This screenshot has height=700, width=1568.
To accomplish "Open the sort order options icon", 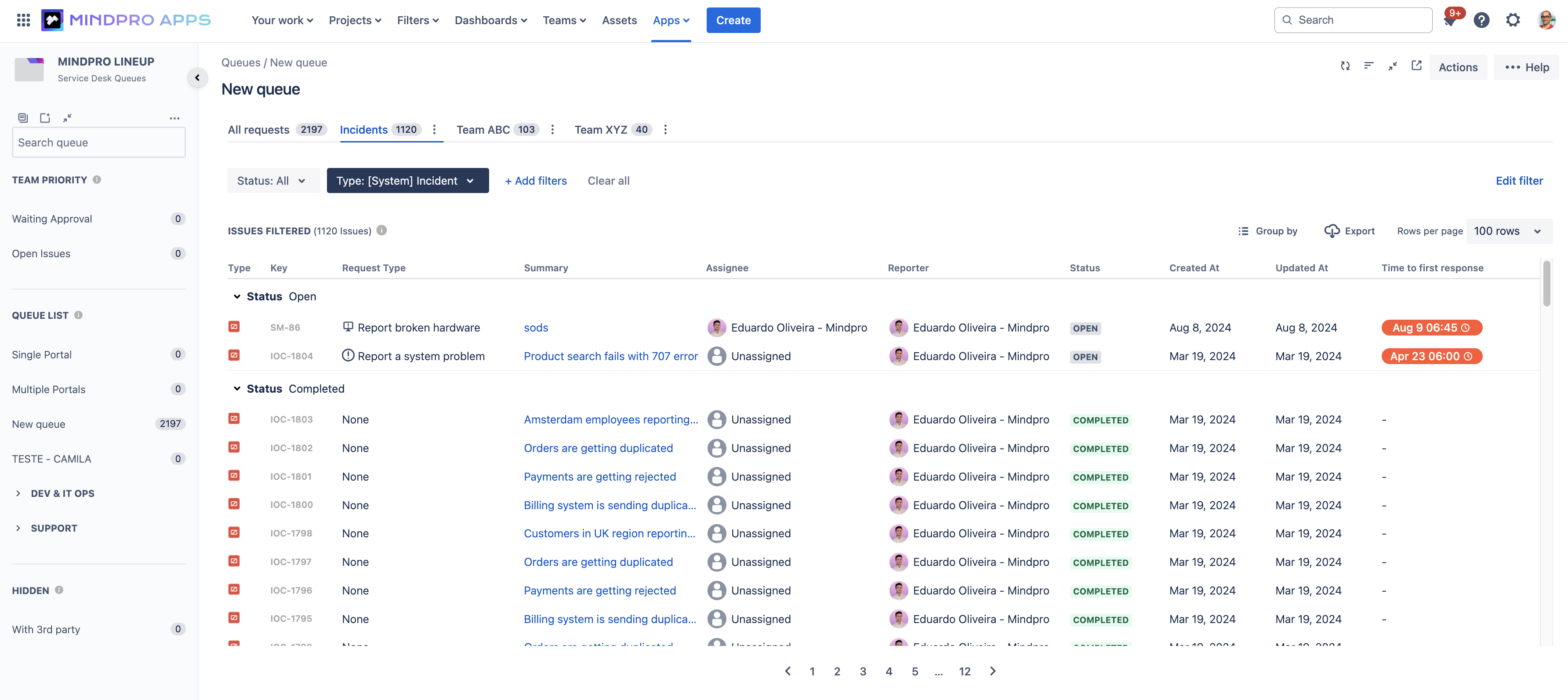I will [x=1369, y=66].
